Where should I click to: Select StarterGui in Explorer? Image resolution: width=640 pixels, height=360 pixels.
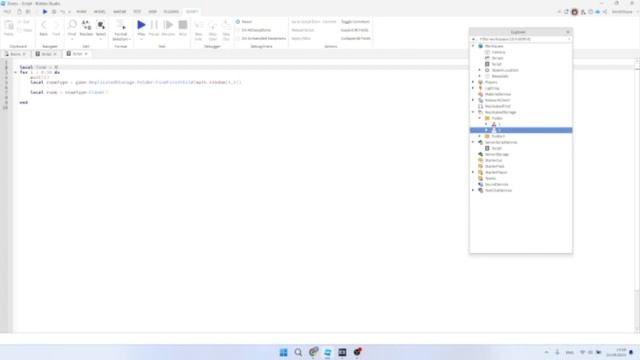(493, 160)
